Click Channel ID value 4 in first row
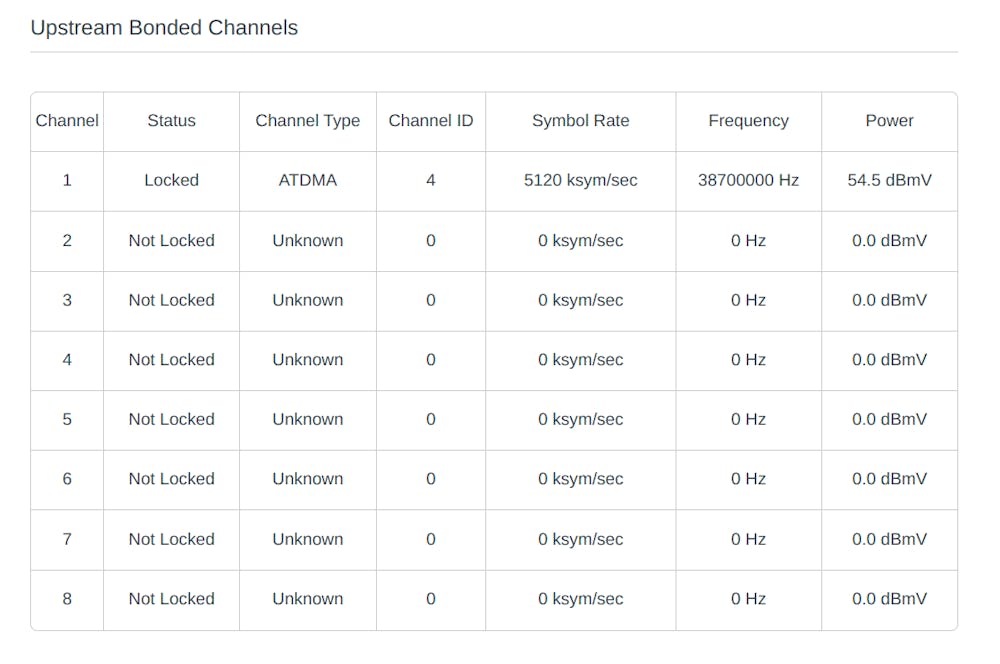 [x=430, y=181]
